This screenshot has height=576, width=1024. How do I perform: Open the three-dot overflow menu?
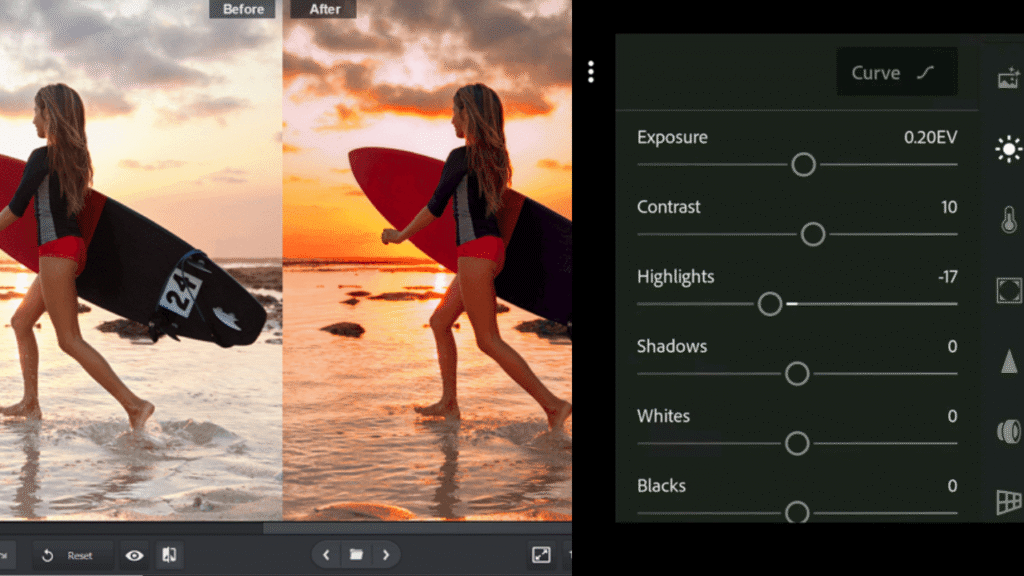click(591, 71)
